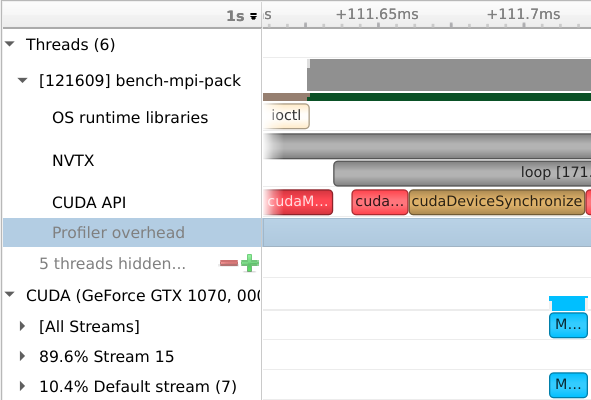Image resolution: width=591 pixels, height=400 pixels.
Task: Select the cudaDeviceSynchronize API call block
Action: click(497, 202)
